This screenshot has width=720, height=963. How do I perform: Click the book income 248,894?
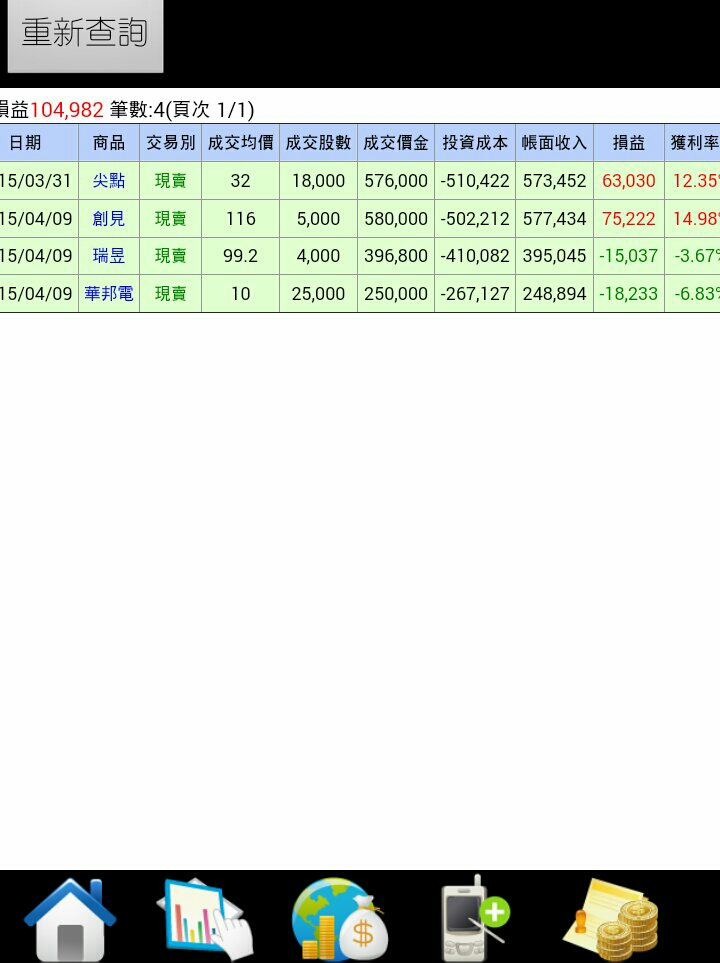click(x=554, y=294)
